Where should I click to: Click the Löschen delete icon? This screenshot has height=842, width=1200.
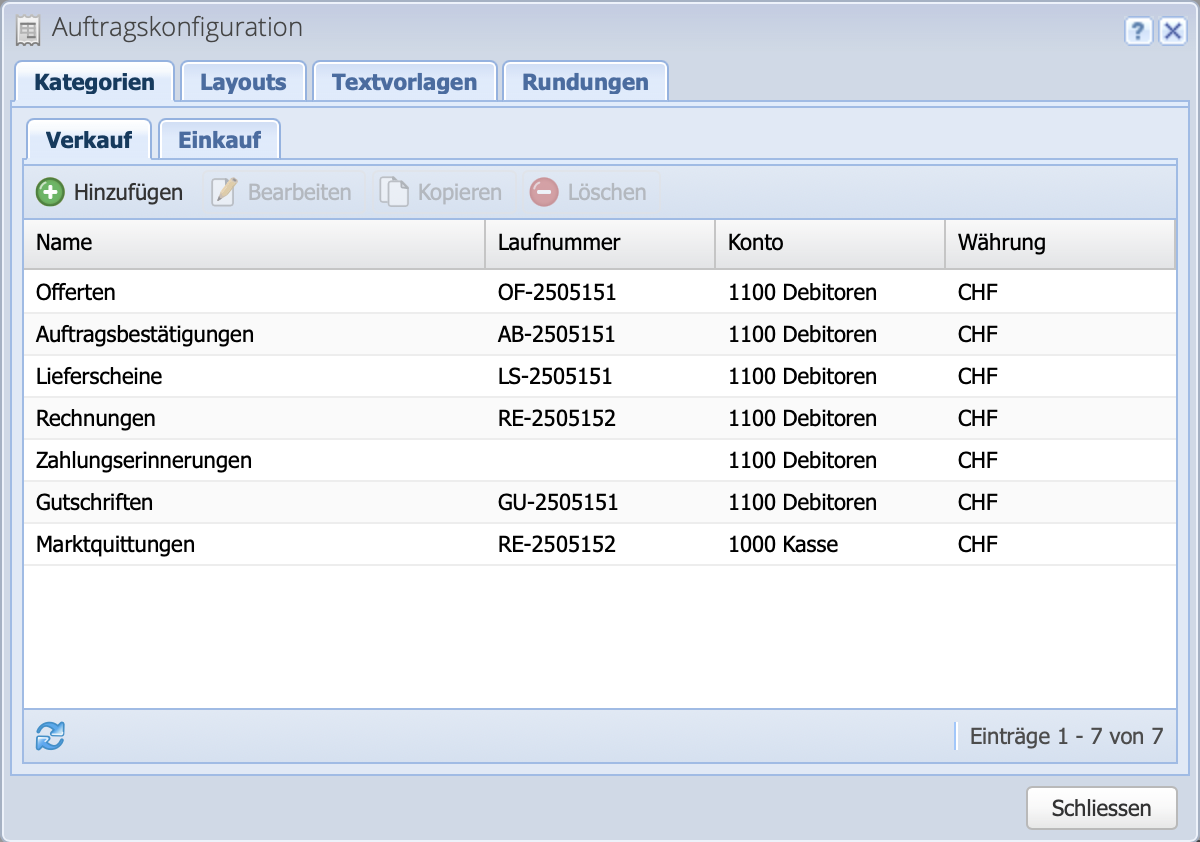click(x=544, y=191)
